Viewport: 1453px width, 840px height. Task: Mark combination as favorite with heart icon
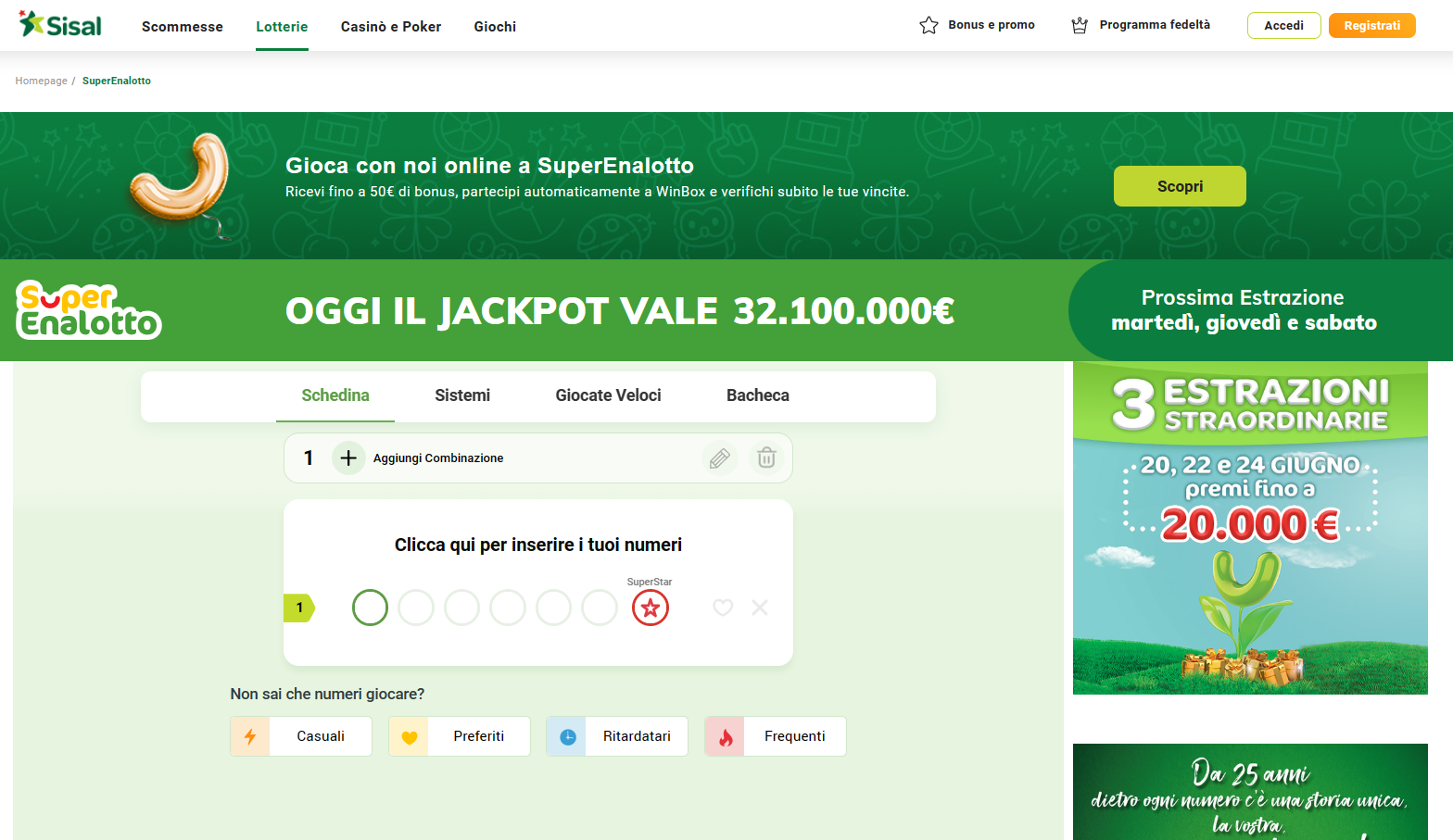tap(723, 608)
